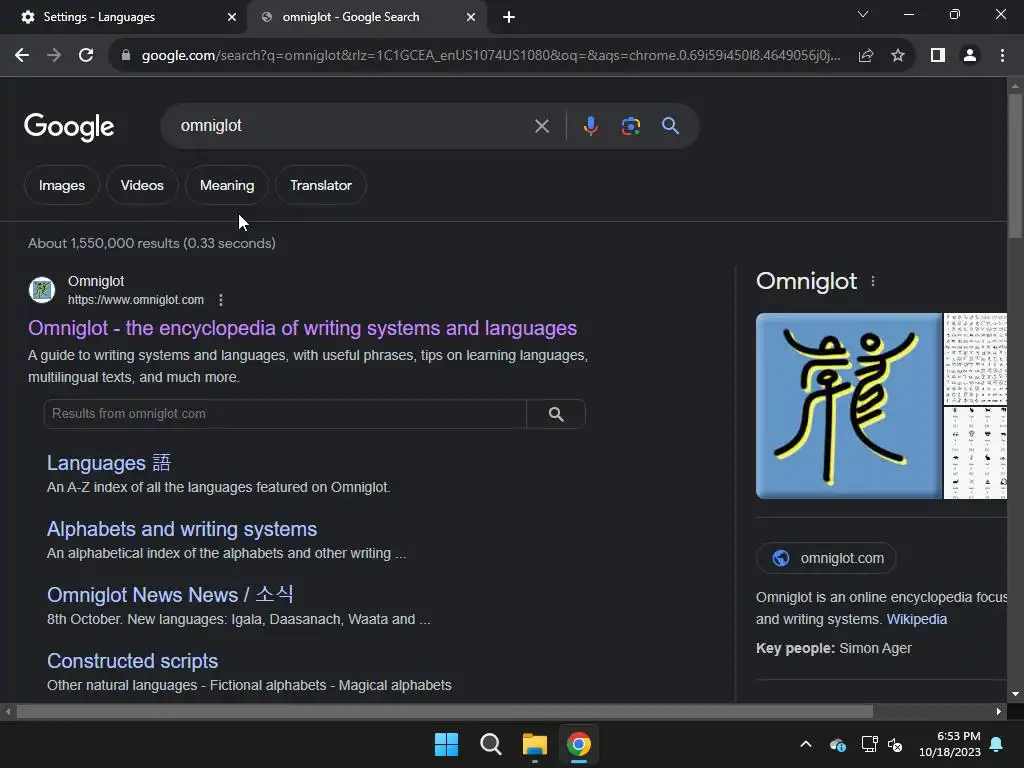Screen dimensions: 1024x768
Task: Go to Google homepage logo
Action: pyautogui.click(x=69, y=127)
